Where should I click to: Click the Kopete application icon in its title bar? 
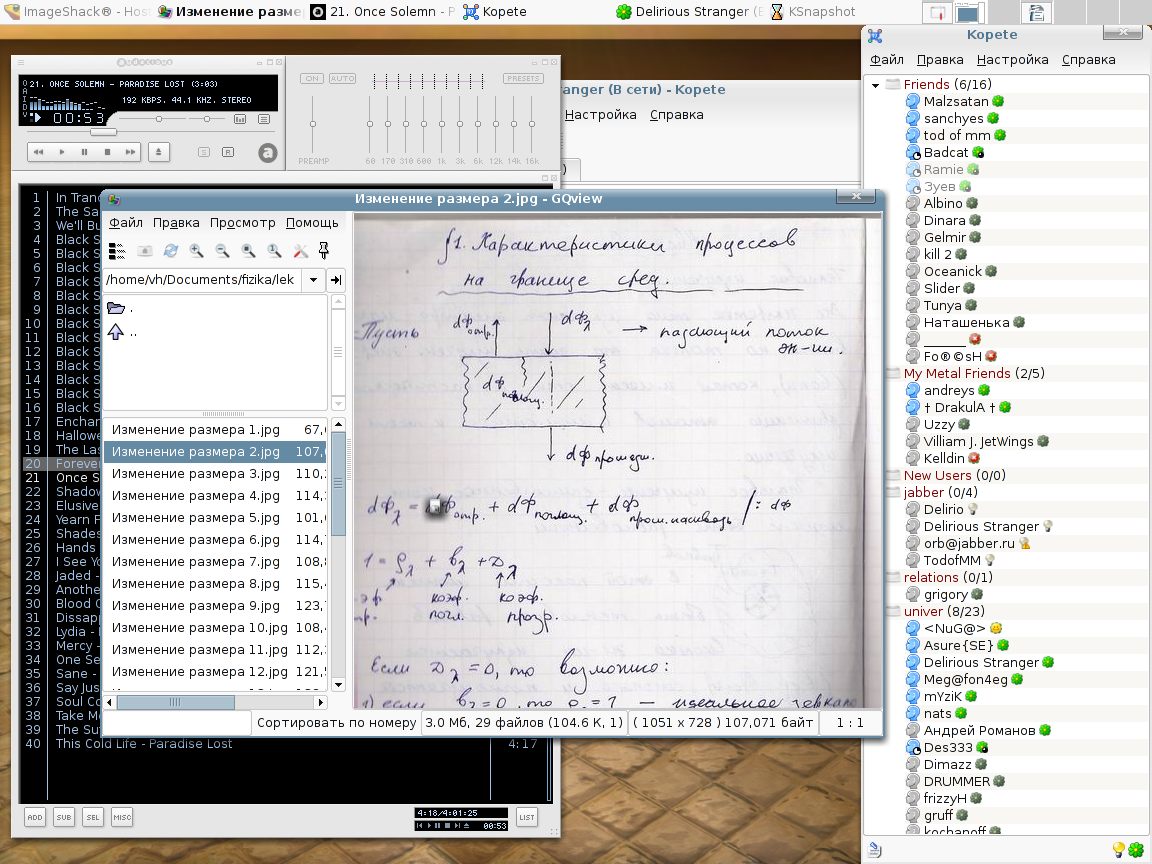(875, 35)
